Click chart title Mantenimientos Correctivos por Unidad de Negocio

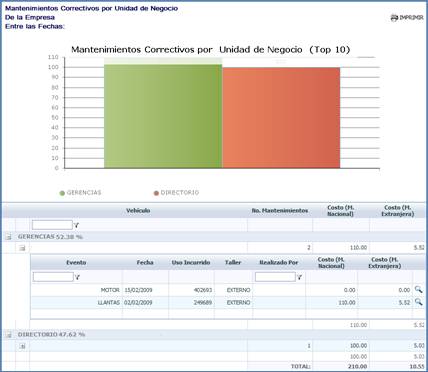(x=211, y=50)
